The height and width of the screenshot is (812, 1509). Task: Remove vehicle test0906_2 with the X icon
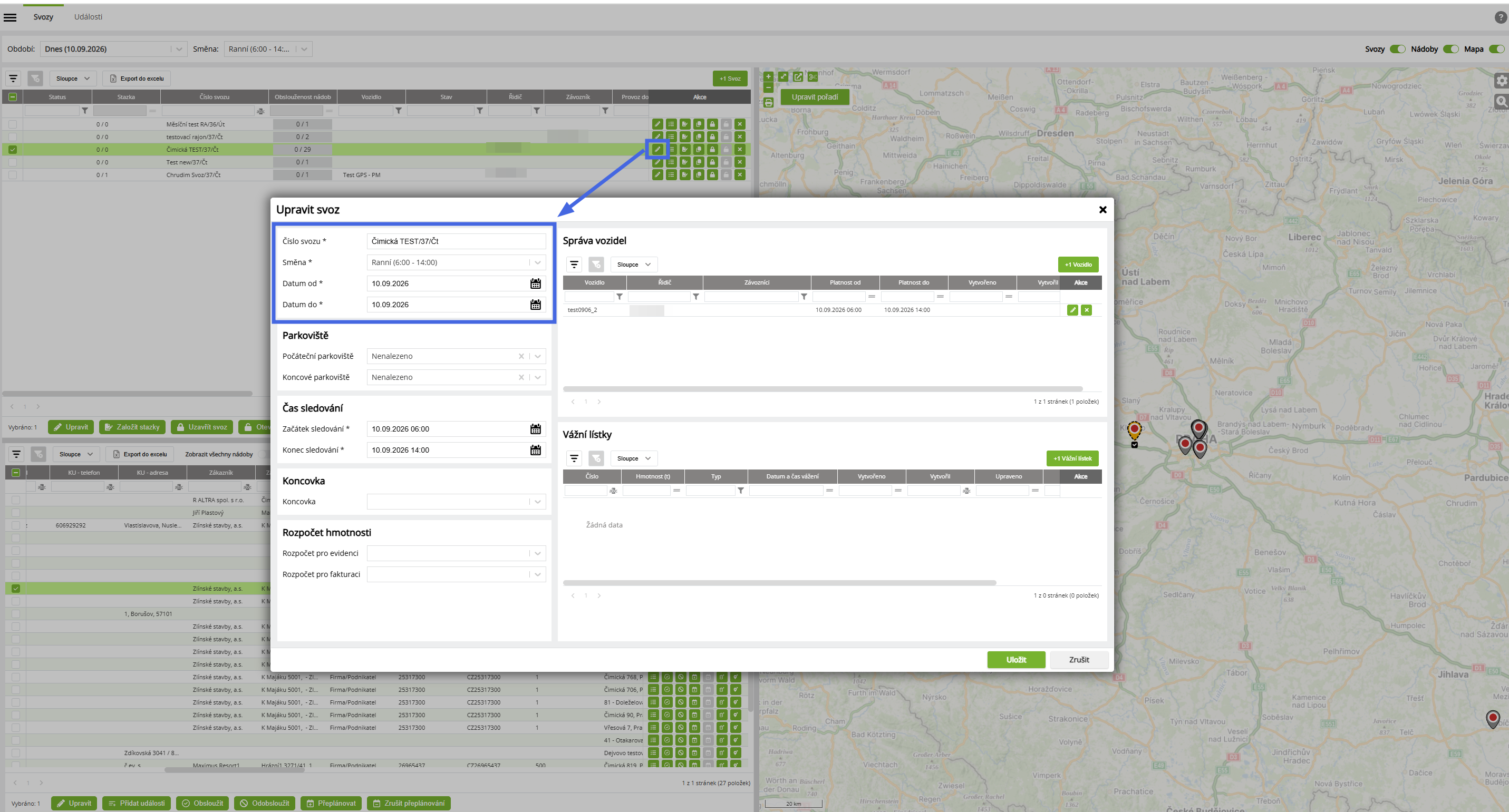[x=1087, y=310]
